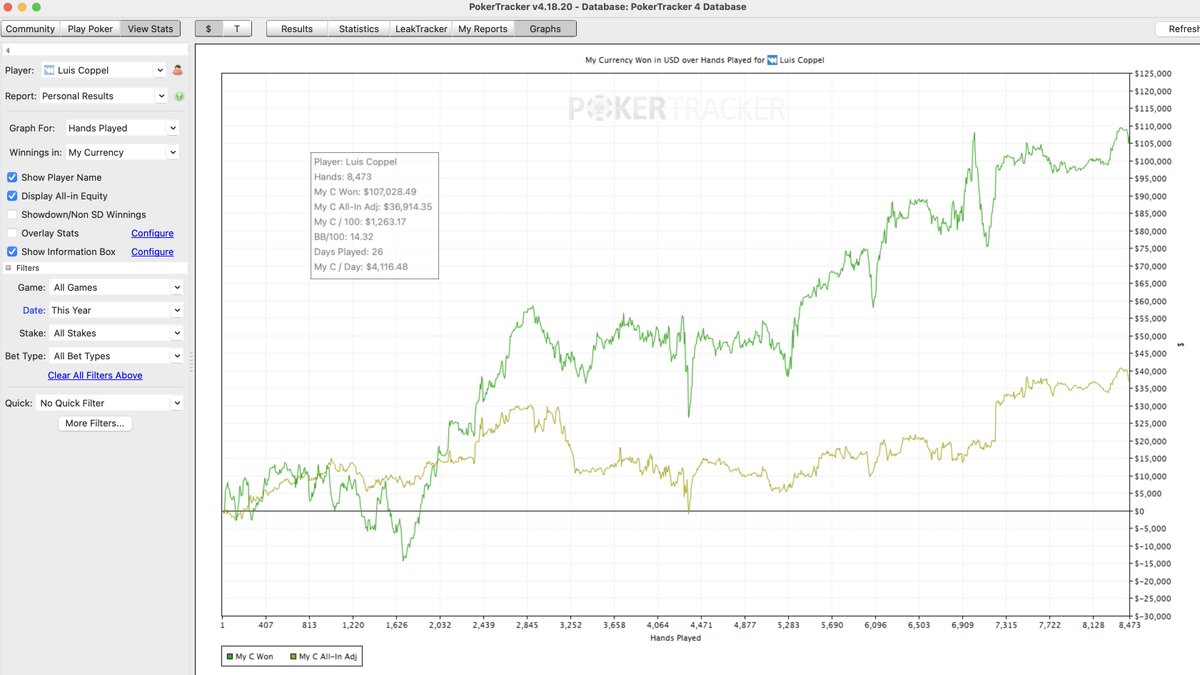Switch to cash games with $ button

(x=208, y=29)
